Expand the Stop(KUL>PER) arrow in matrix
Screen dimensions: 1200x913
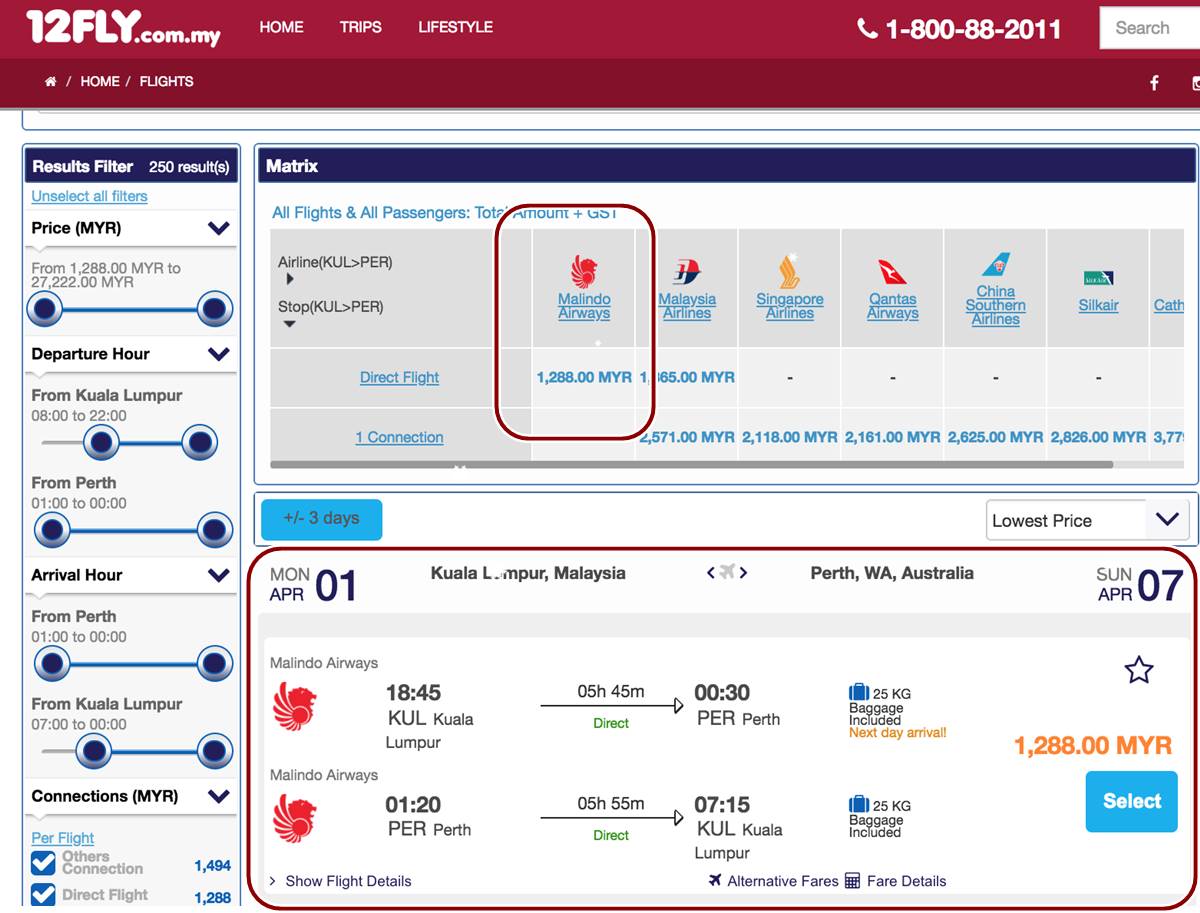coord(291,324)
